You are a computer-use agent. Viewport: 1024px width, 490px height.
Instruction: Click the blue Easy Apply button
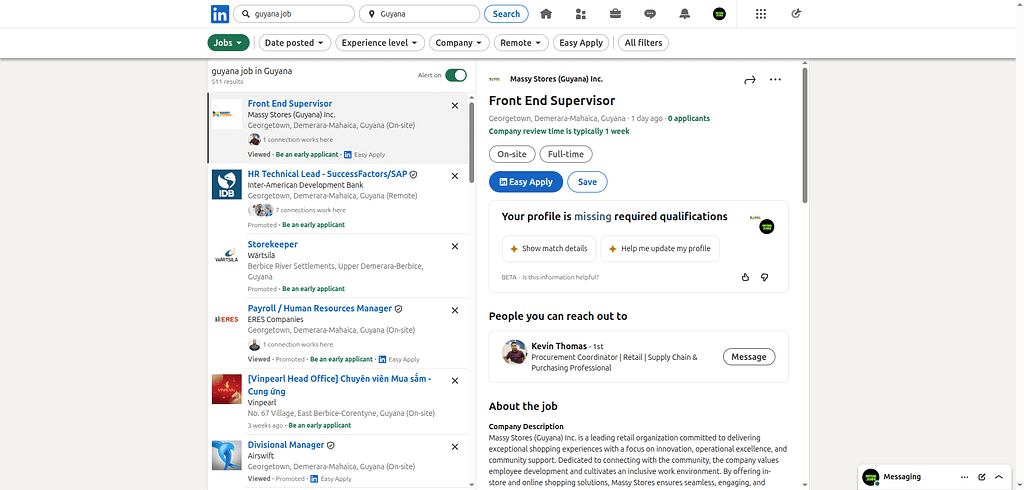point(525,182)
